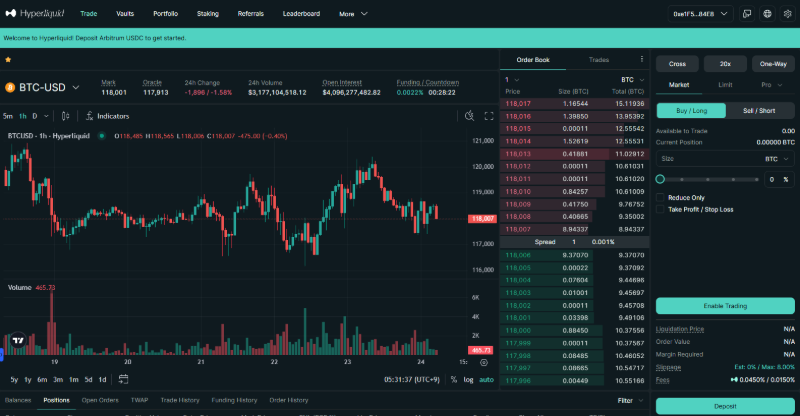Expand chart to fullscreen
This screenshot has width=800, height=416.
489,116
